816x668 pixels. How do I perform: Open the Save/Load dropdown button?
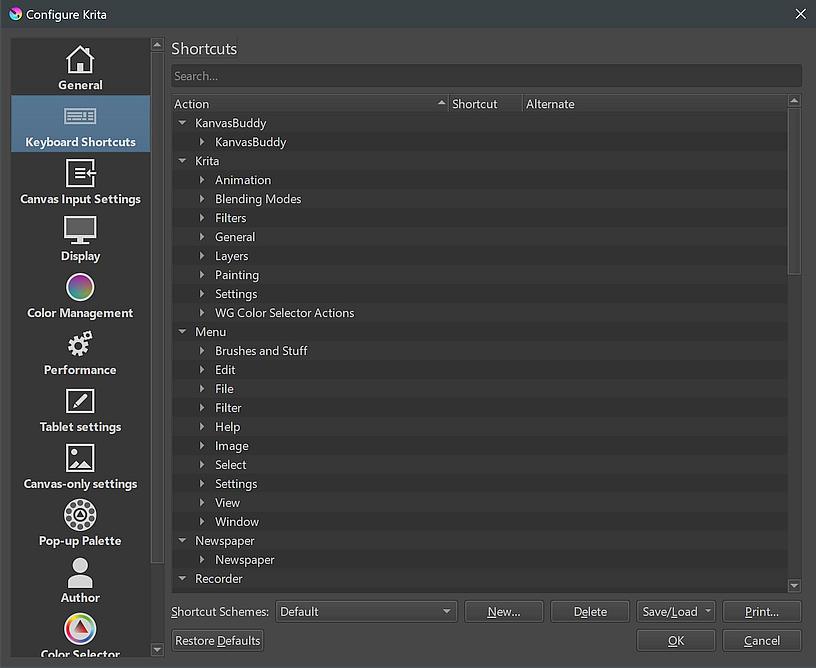pyautogui.click(x=676, y=611)
